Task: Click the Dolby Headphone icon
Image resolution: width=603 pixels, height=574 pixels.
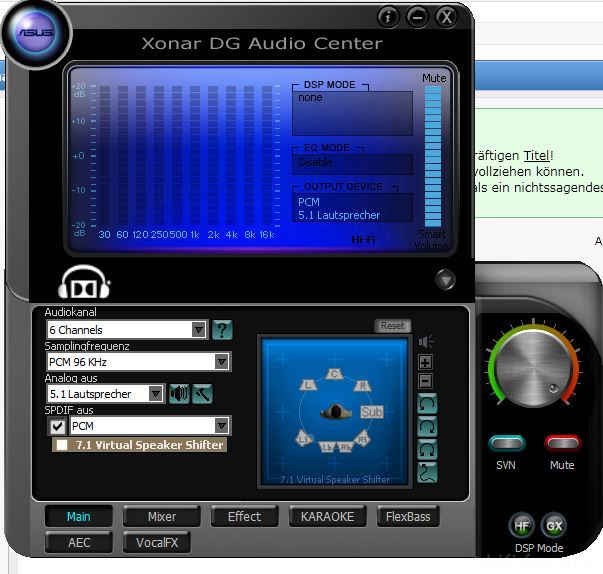Action: [84, 283]
